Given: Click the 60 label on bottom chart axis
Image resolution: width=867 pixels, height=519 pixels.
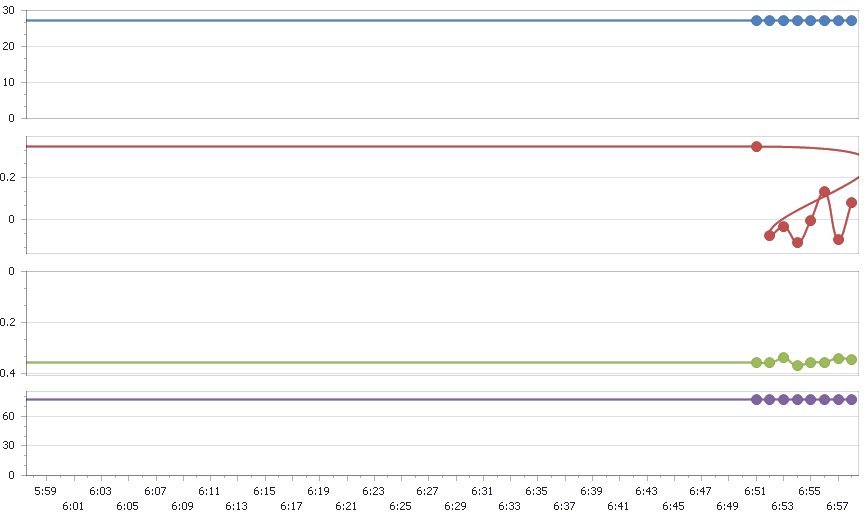Looking at the screenshot, I should coord(8,415).
